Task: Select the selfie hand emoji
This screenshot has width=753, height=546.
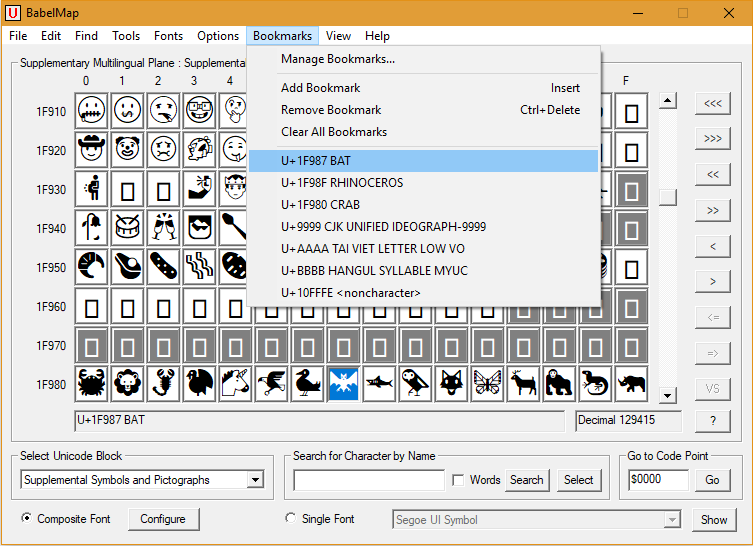Action: click(199, 189)
